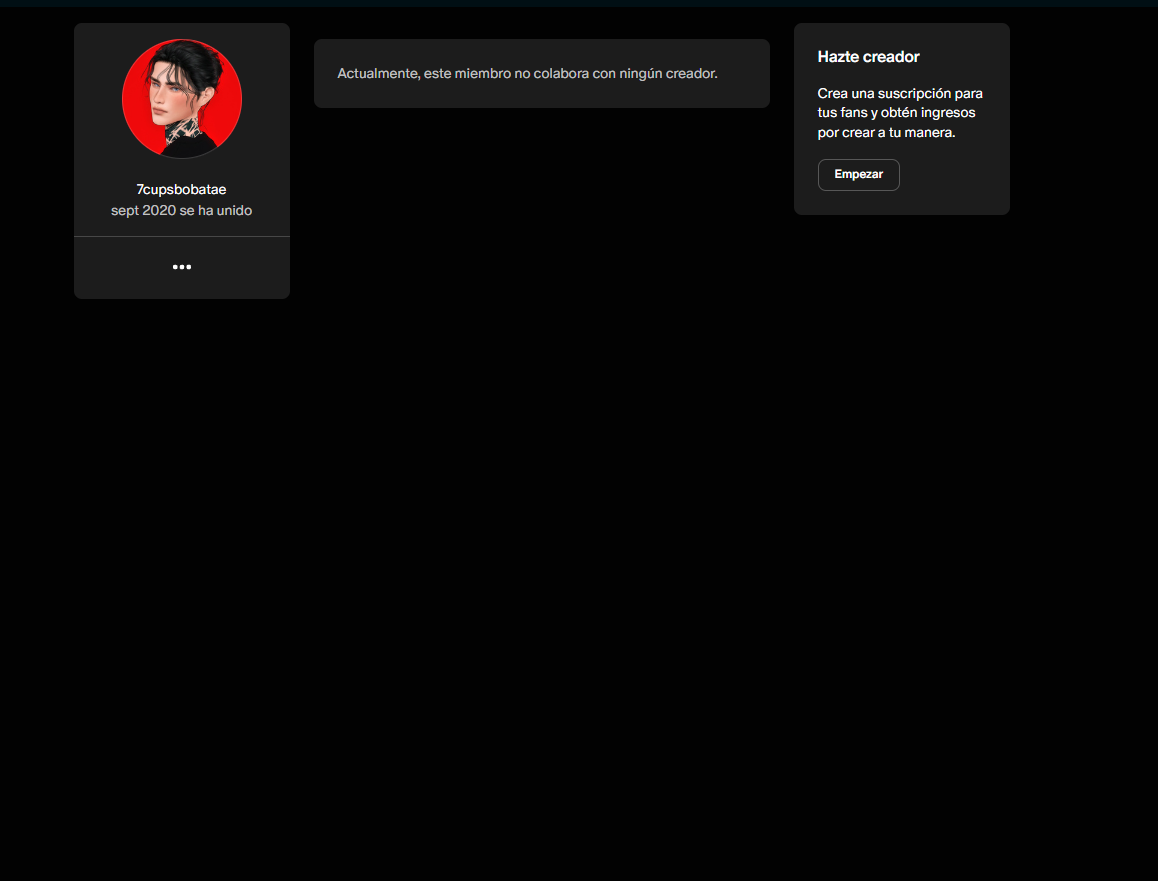Click the middle dot of the ellipsis icon
The height and width of the screenshot is (881, 1158).
tap(182, 267)
